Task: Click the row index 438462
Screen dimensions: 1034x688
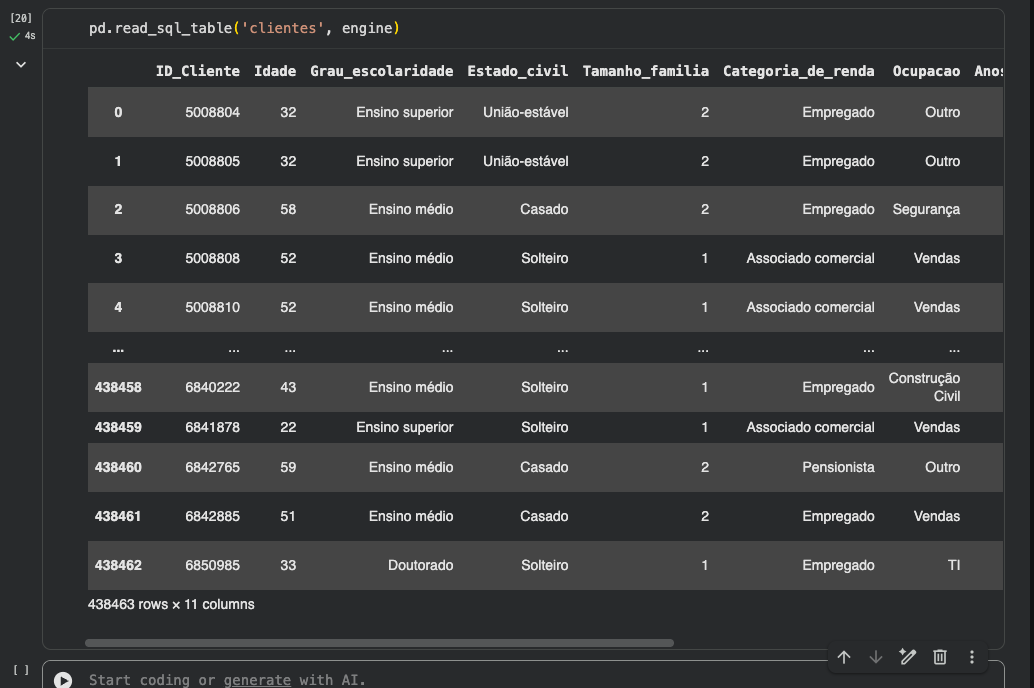Action: click(118, 565)
